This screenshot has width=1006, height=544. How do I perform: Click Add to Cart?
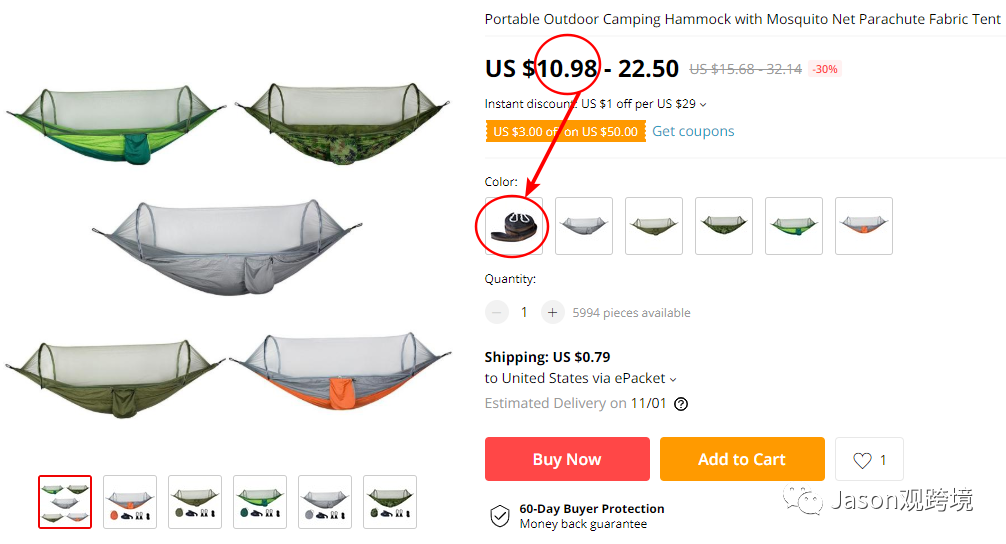[742, 460]
